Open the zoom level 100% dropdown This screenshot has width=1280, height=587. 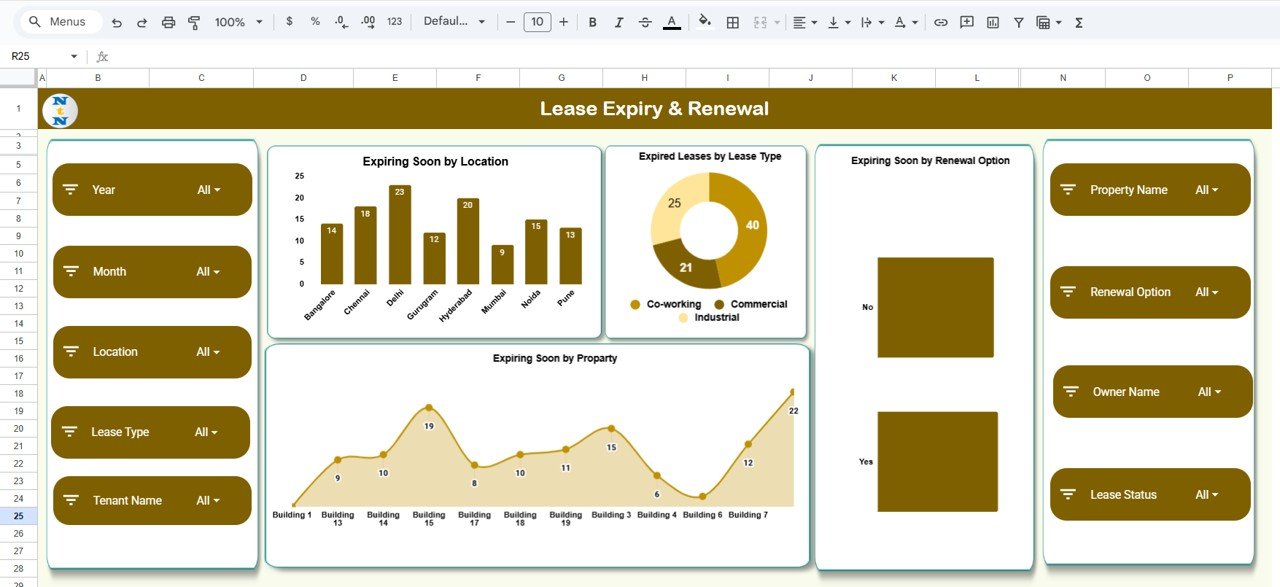[239, 22]
